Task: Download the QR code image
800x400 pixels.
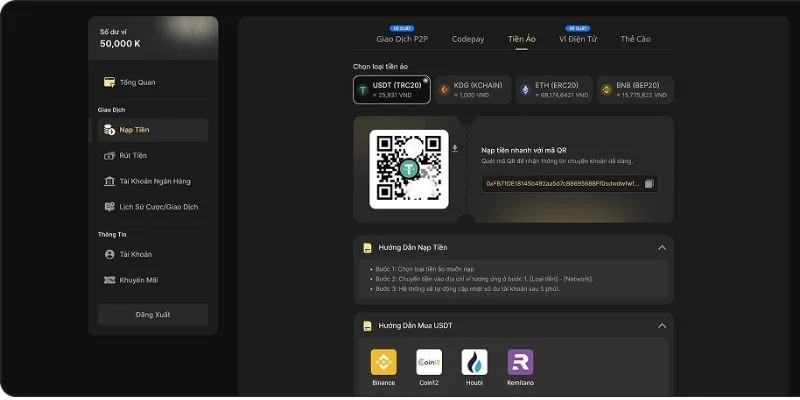Action: 455,148
